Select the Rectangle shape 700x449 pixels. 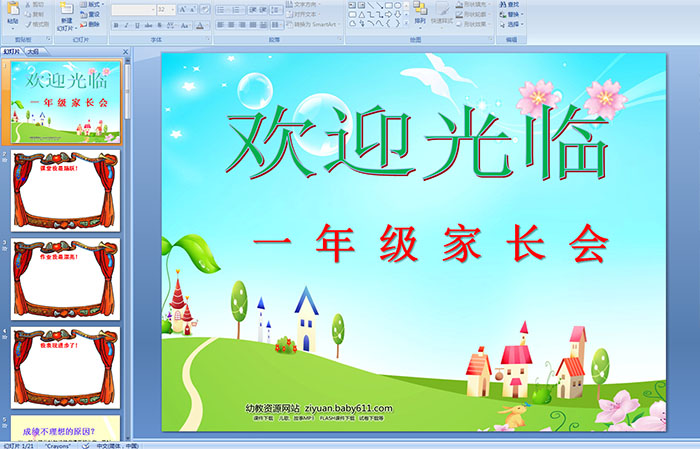coord(389,5)
